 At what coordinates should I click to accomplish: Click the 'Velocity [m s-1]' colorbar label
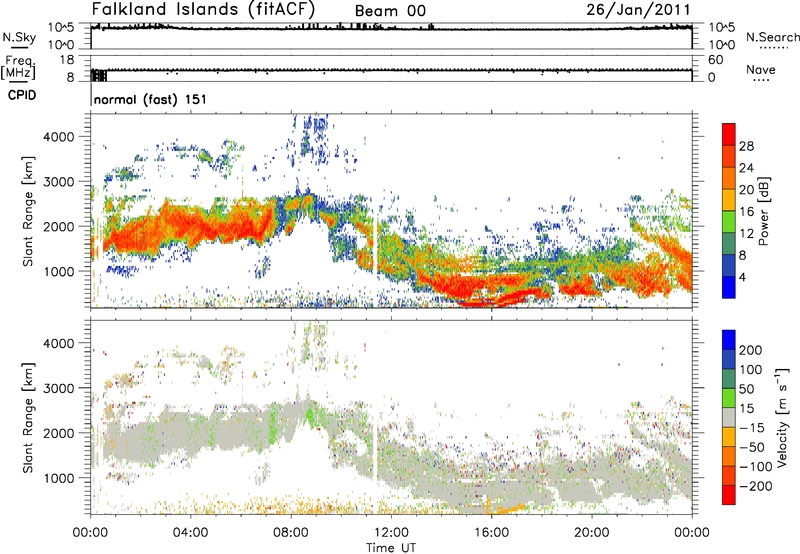point(782,418)
